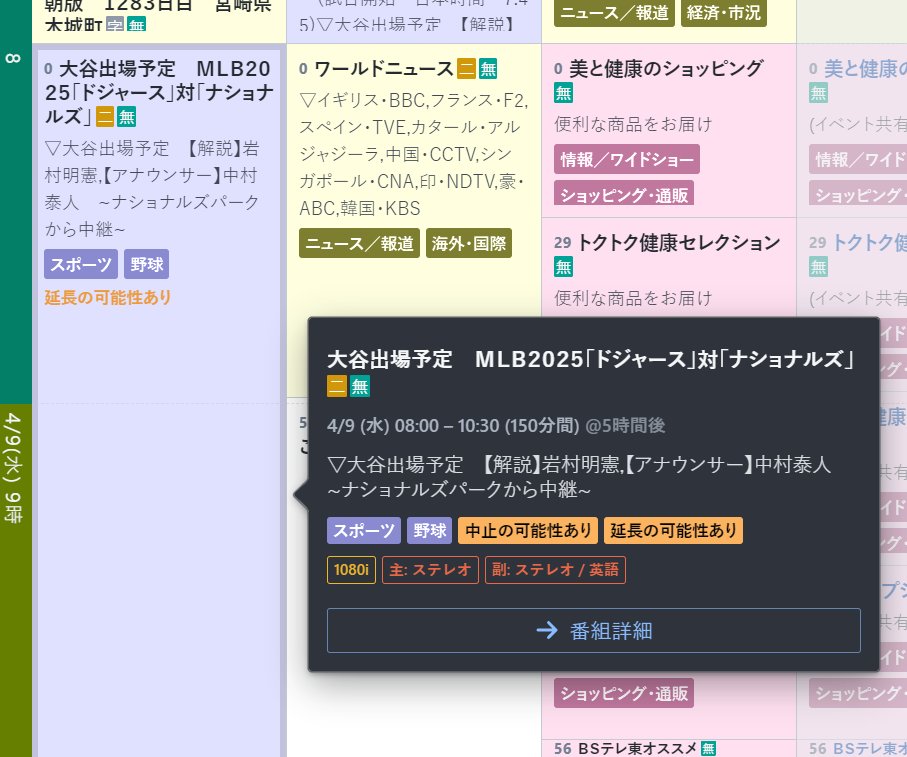This screenshot has width=907, height=757.
Task: Select 経済・市況 tag at top
Action: (724, 13)
